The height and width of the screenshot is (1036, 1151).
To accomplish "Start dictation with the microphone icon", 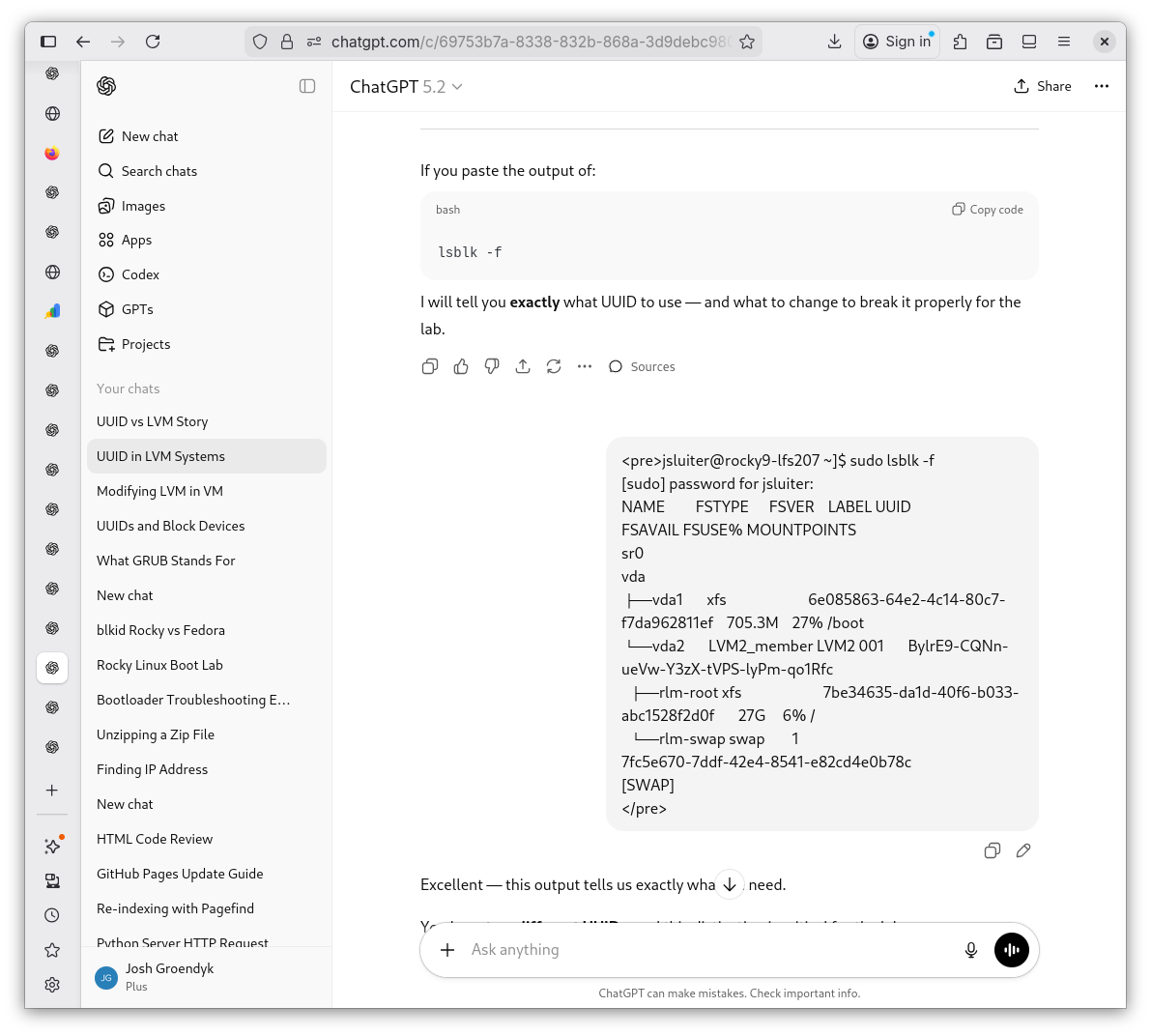I will [970, 950].
